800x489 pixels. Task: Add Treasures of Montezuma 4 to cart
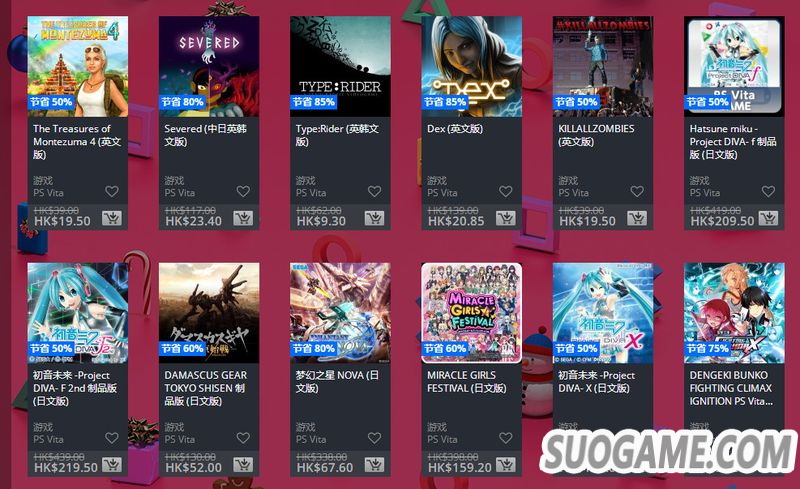pyautogui.click(x=112, y=218)
